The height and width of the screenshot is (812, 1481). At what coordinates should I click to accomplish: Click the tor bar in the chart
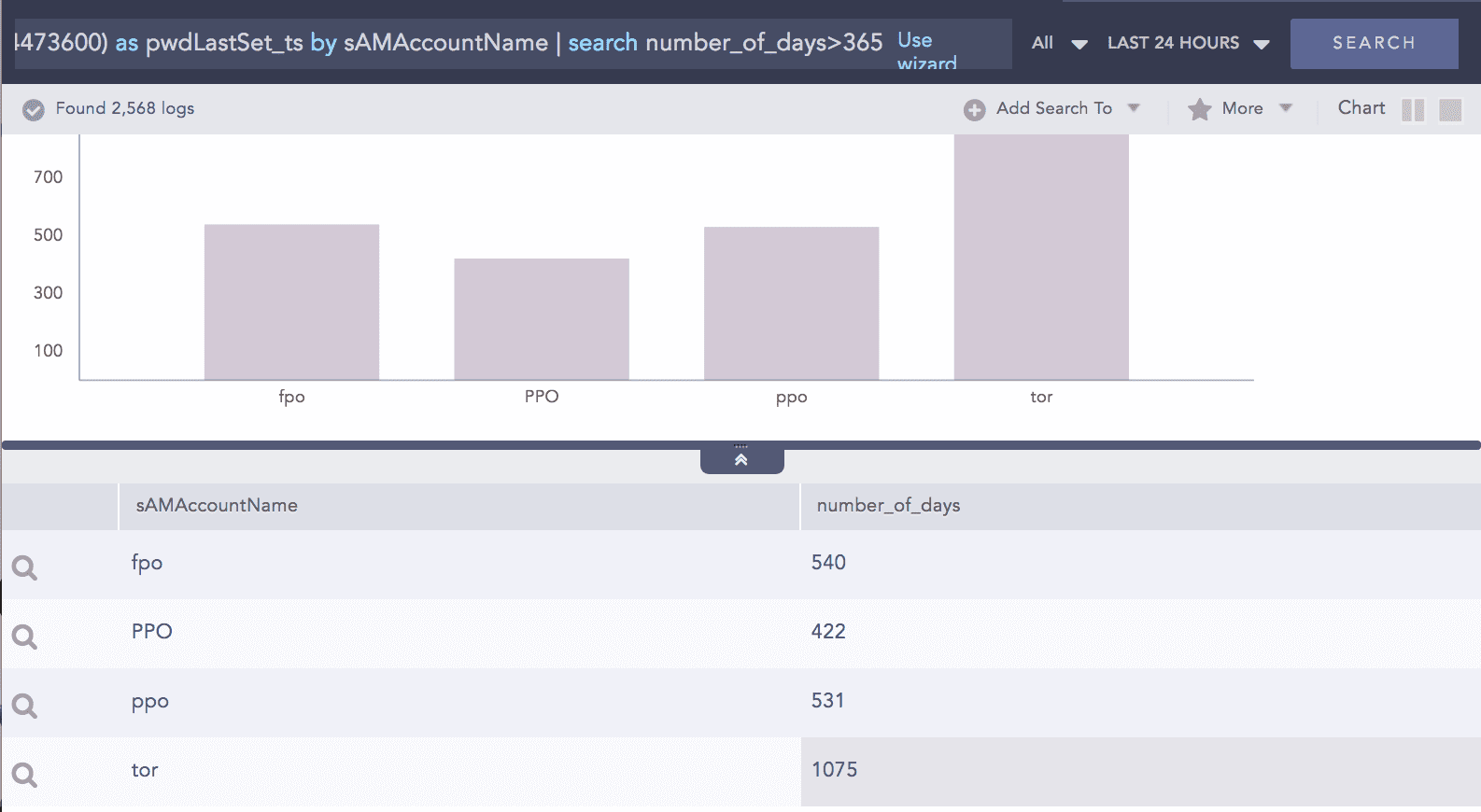tap(1041, 257)
